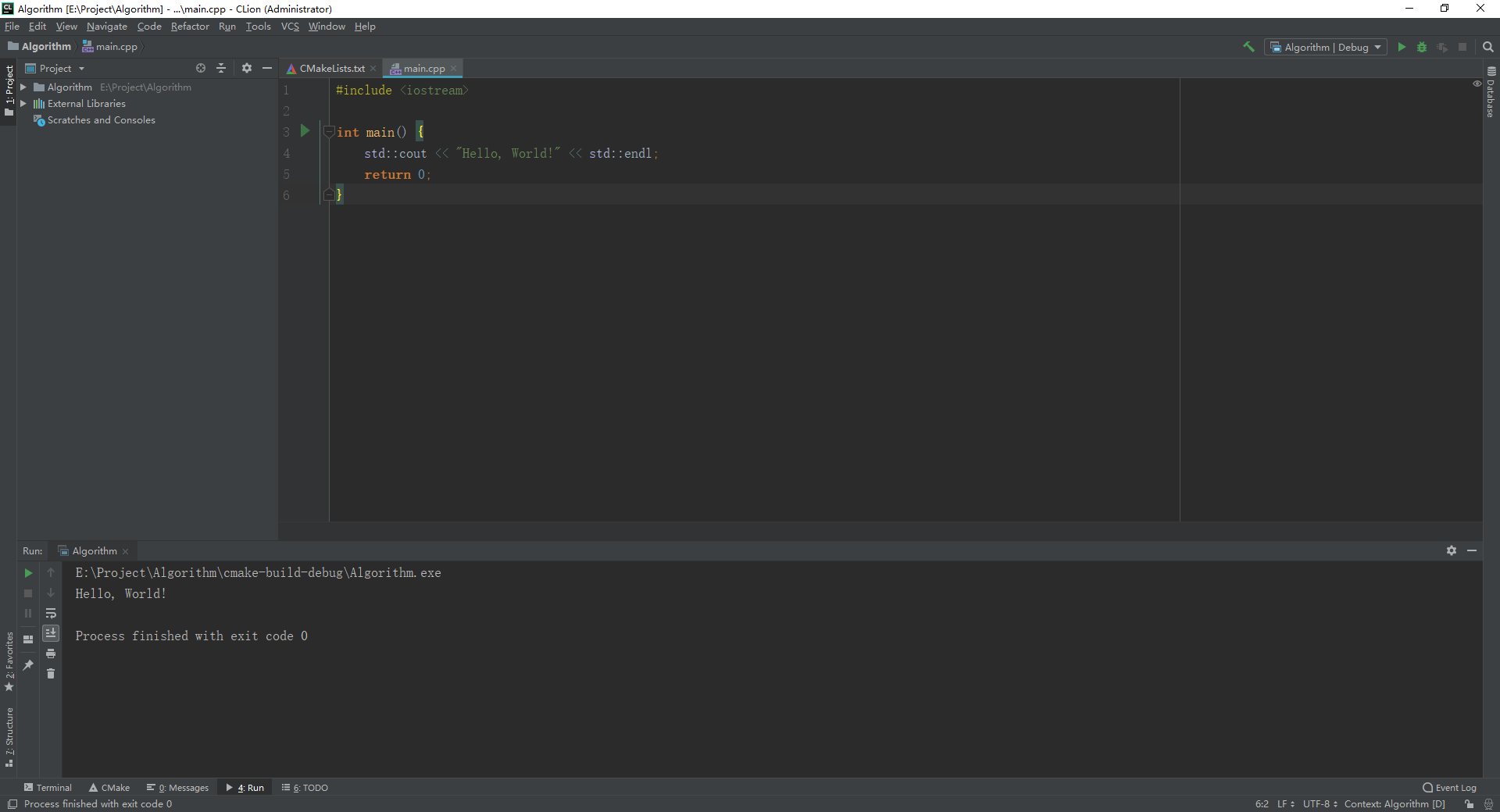
Task: Click the green Debug bug icon
Action: pos(1422,47)
